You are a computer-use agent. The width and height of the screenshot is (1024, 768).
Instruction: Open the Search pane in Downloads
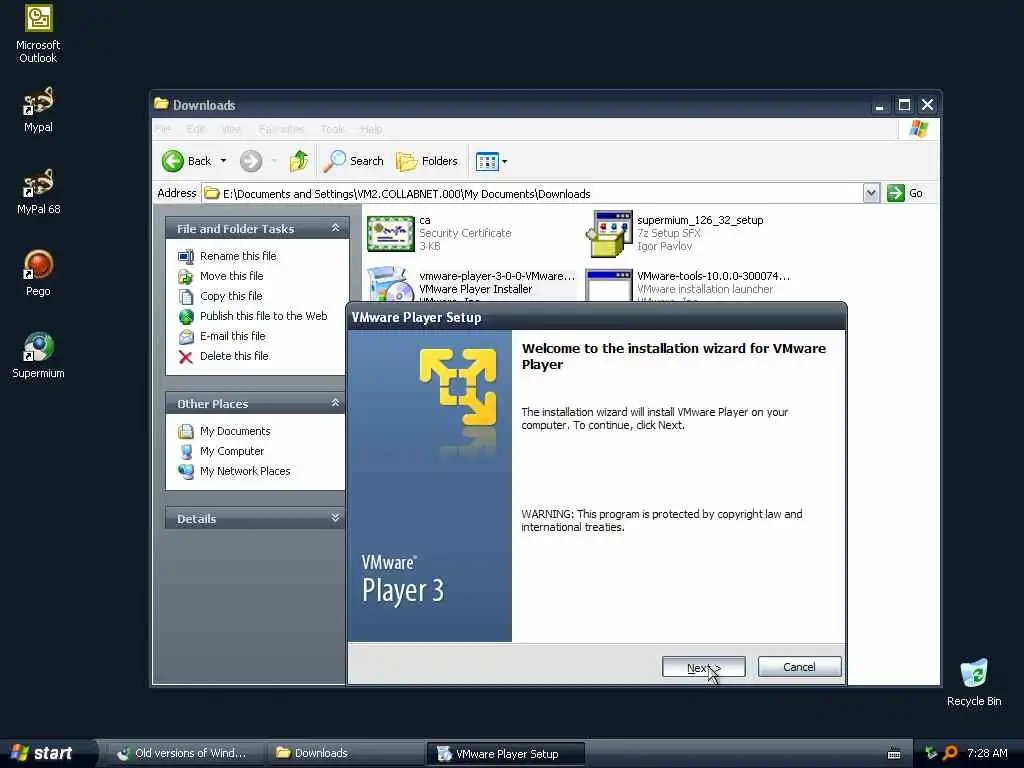(353, 161)
